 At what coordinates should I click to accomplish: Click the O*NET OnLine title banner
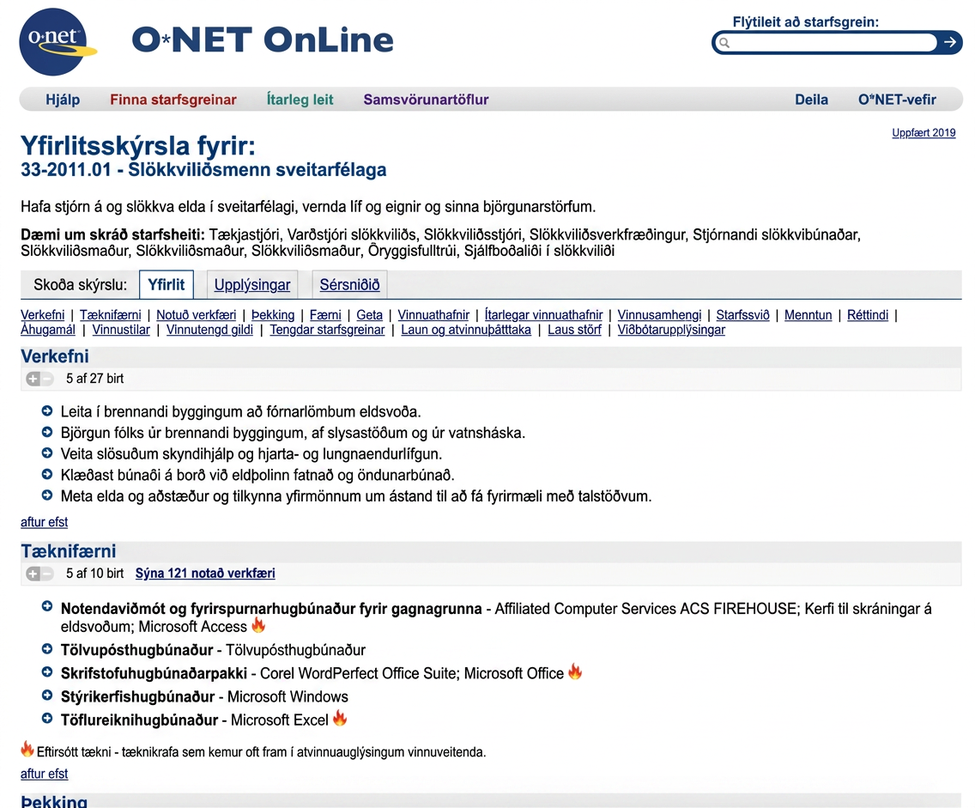pos(262,40)
